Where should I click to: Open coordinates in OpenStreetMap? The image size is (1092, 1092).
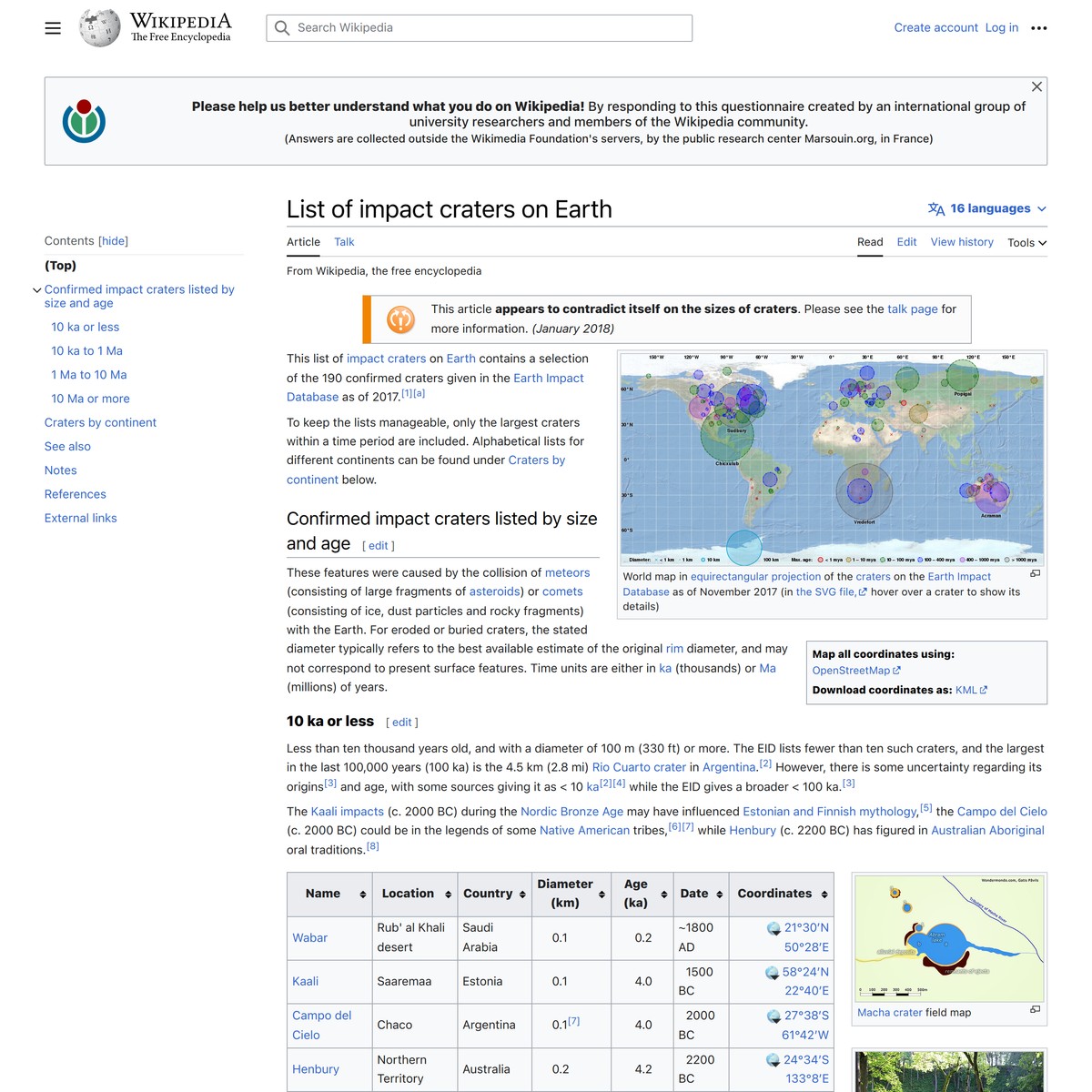pos(850,670)
